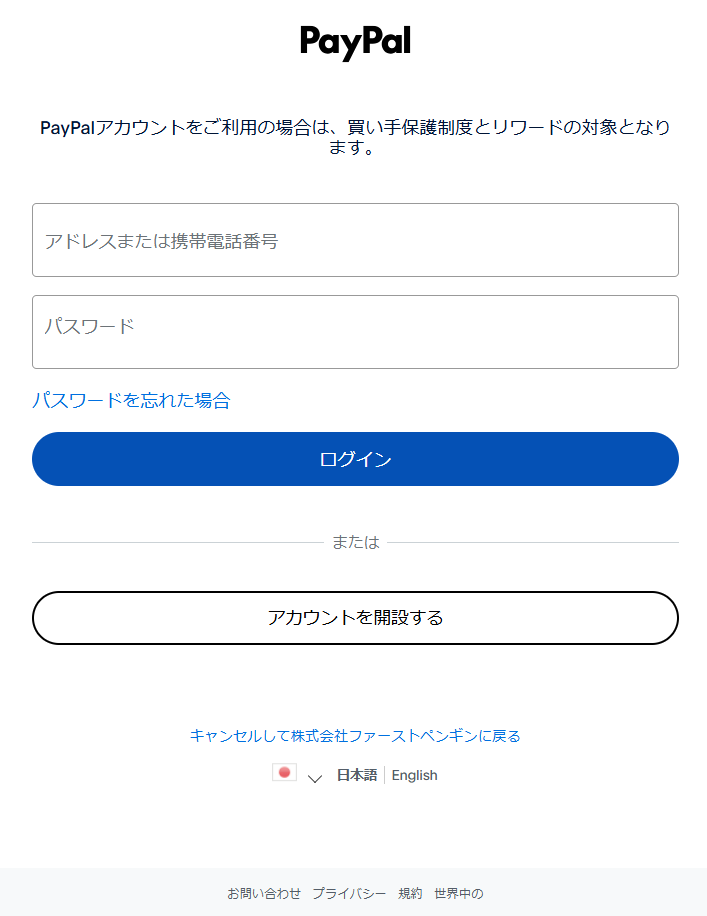707x916 pixels.
Task: Click the アカウントを開設する button
Action: pyautogui.click(x=355, y=618)
